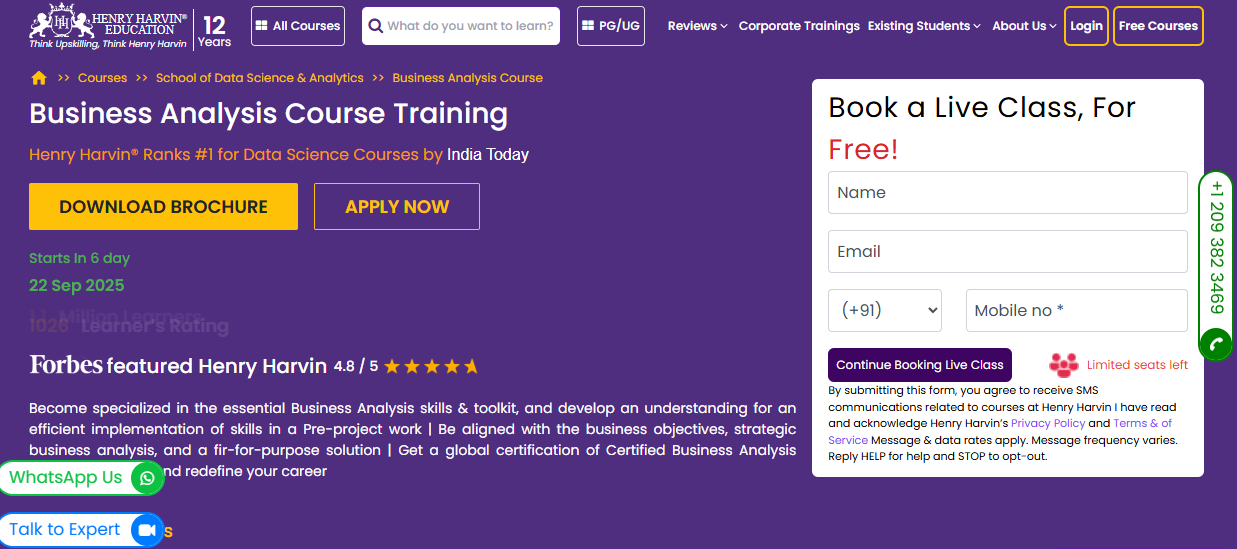The height and width of the screenshot is (549, 1237).
Task: Click the green phone call icon
Action: (1215, 344)
